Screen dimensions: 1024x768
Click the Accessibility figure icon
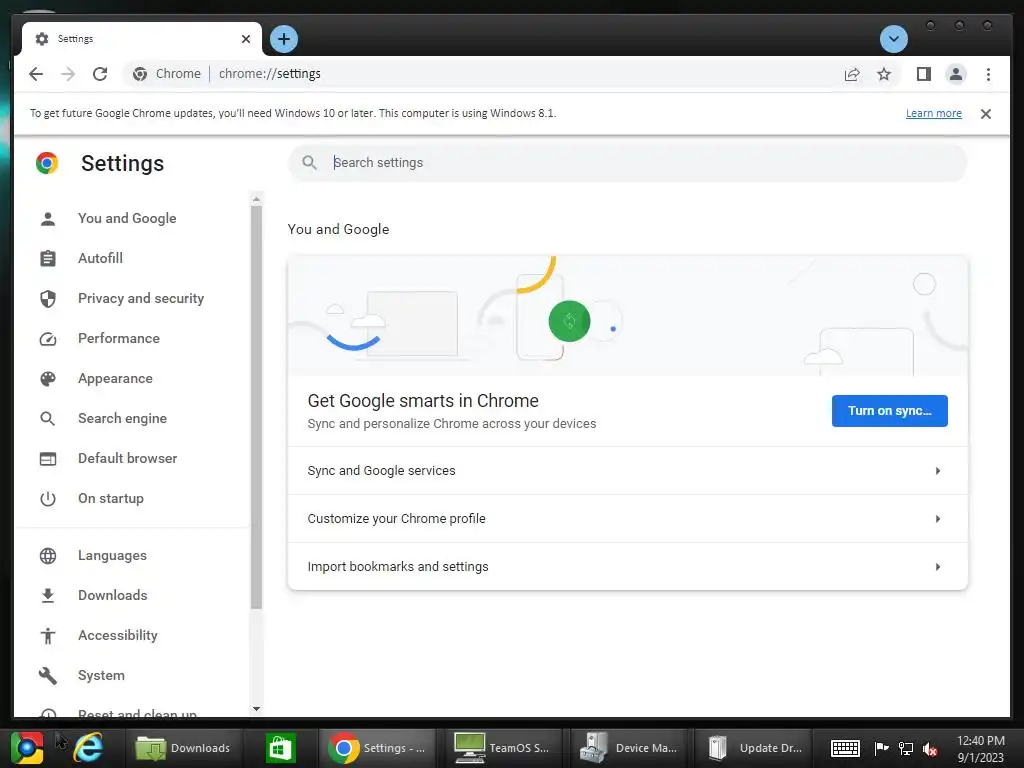(48, 635)
